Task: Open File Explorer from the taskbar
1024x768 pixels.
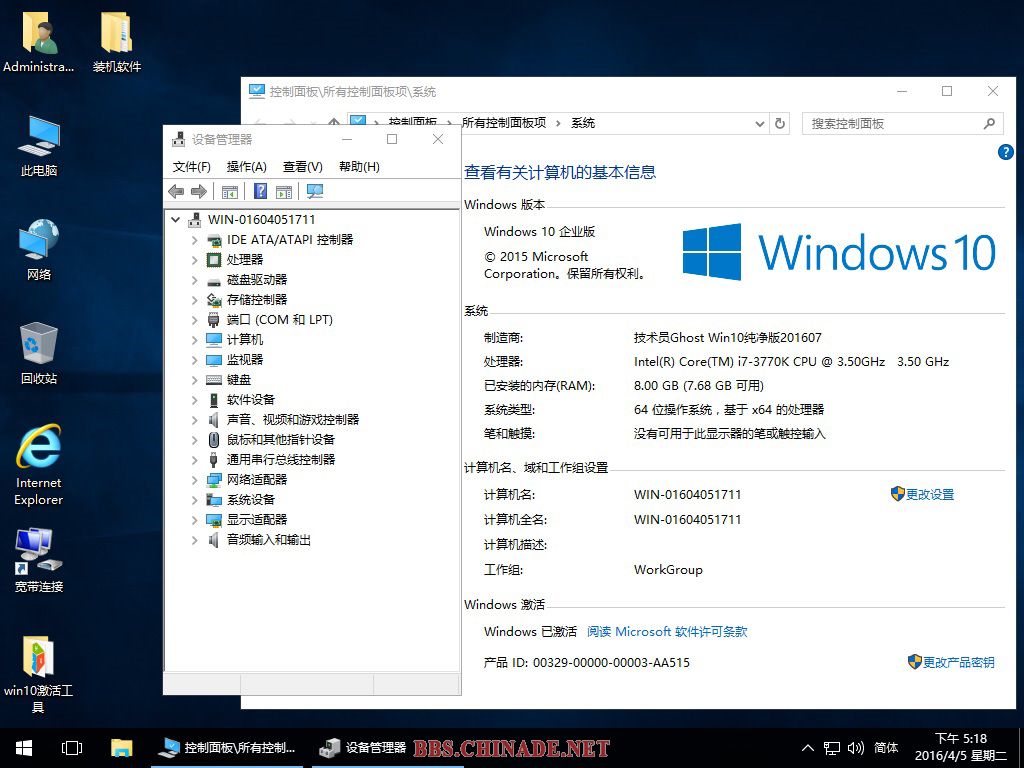Action: [121, 748]
